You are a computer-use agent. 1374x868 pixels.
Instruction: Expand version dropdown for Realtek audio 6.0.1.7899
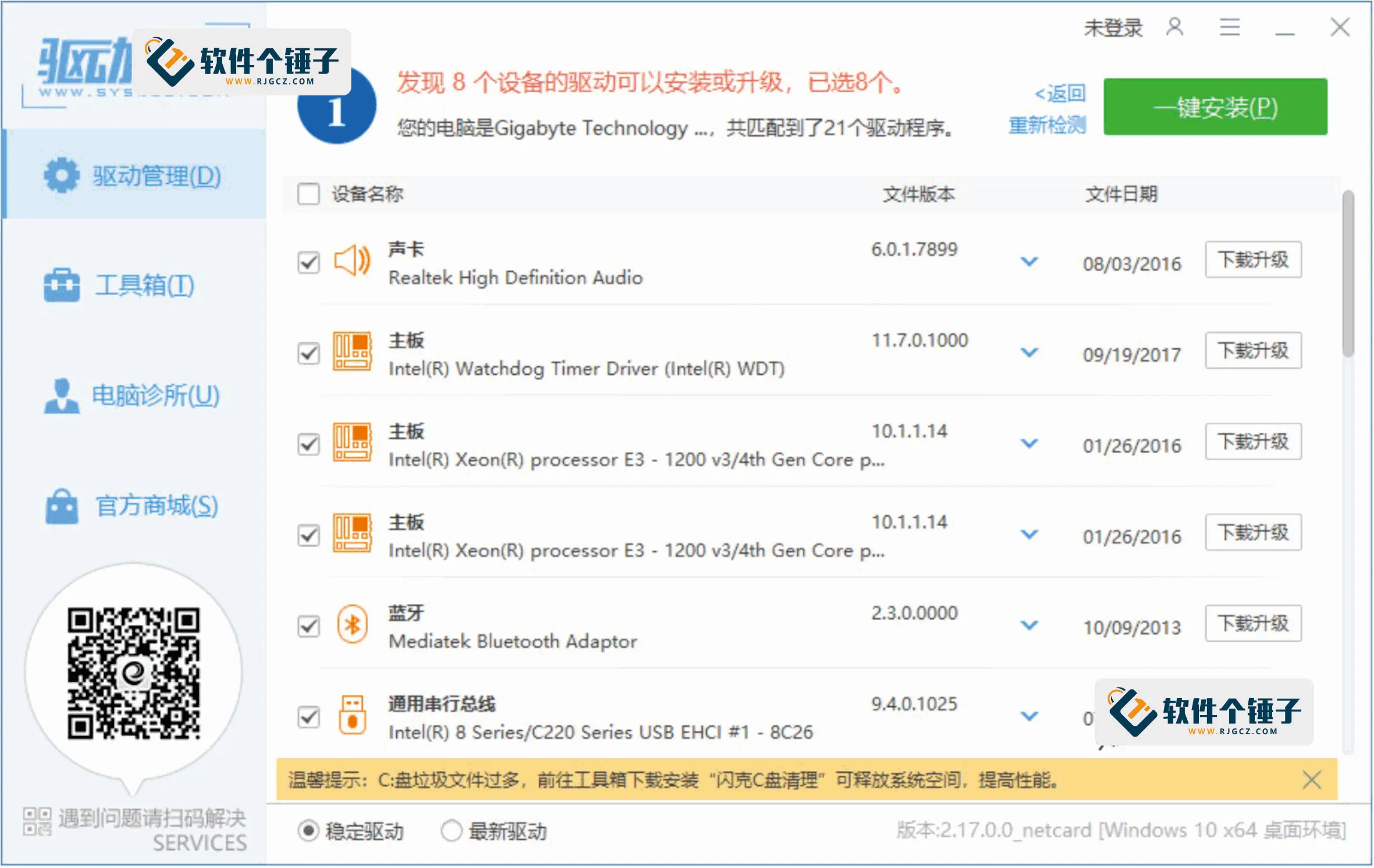tap(1029, 262)
